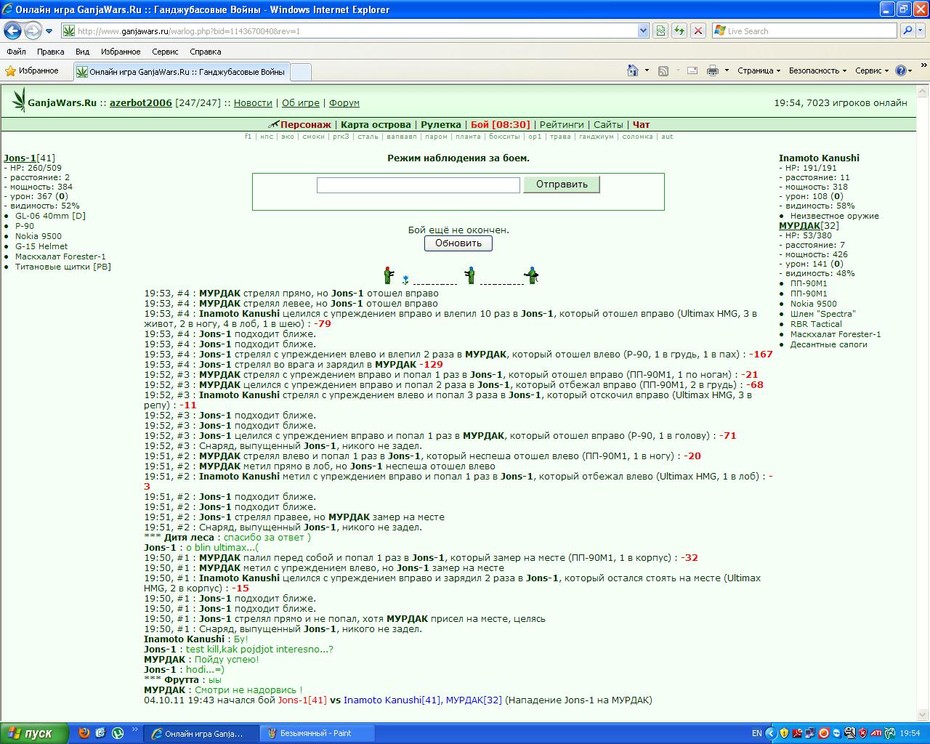Launch uTorrent from quick launch
The image size is (930, 744).
[117, 733]
